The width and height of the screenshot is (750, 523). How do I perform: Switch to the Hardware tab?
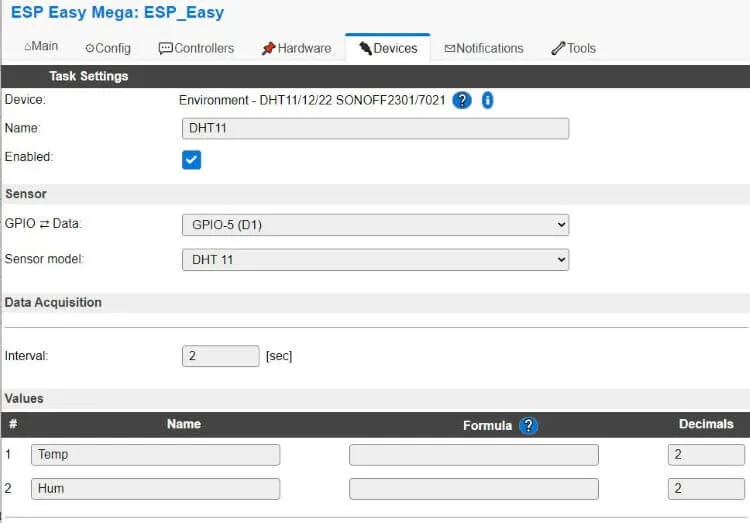(297, 48)
